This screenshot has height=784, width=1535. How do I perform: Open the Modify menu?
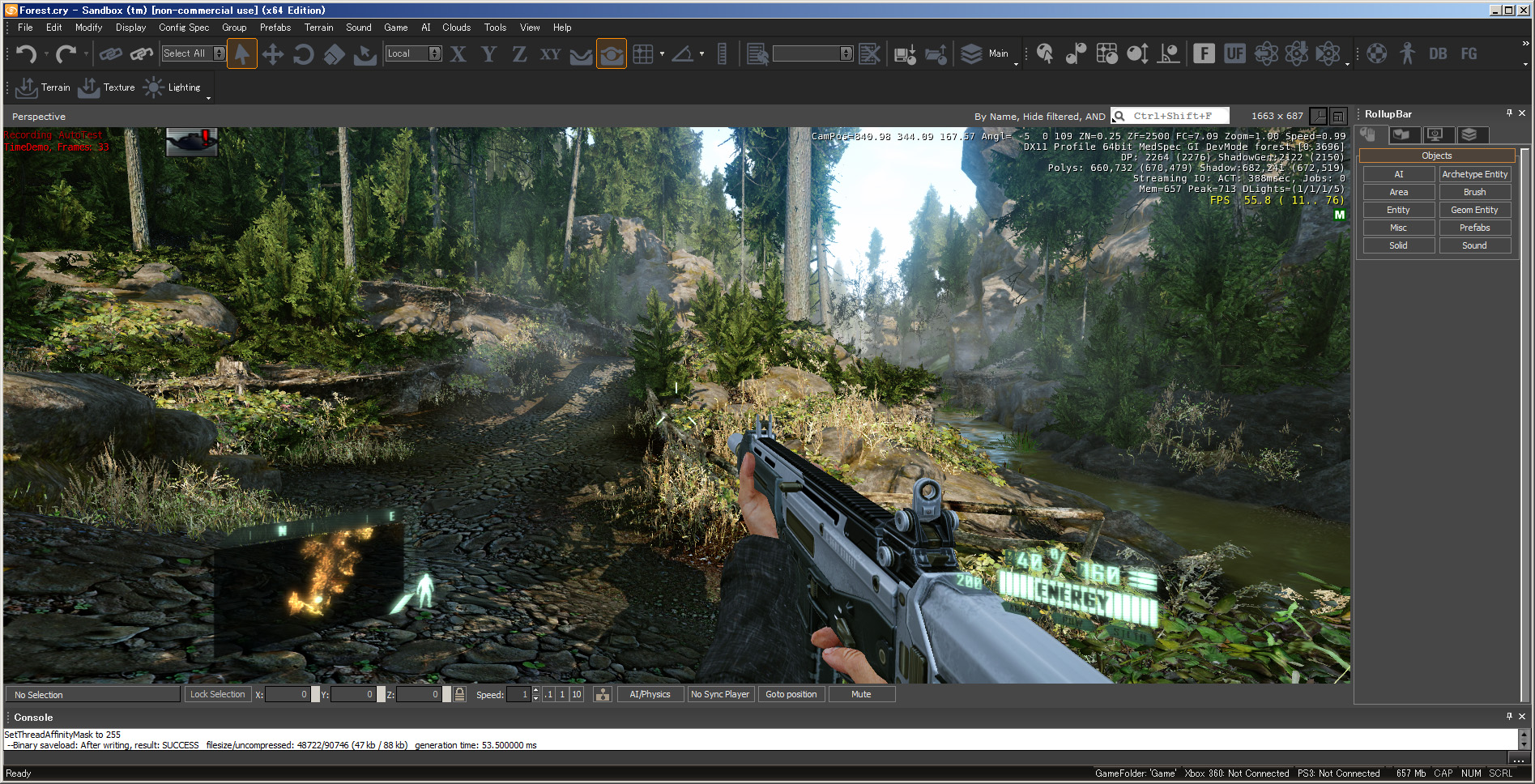point(89,28)
